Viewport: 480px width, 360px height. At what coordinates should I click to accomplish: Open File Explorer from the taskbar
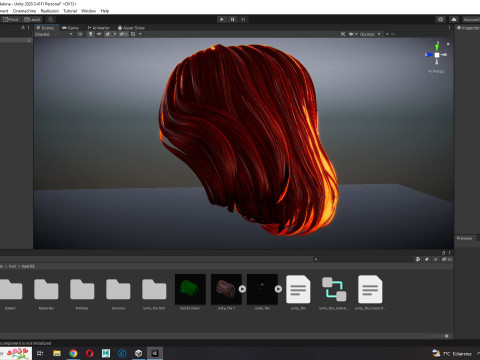[x=57, y=353]
